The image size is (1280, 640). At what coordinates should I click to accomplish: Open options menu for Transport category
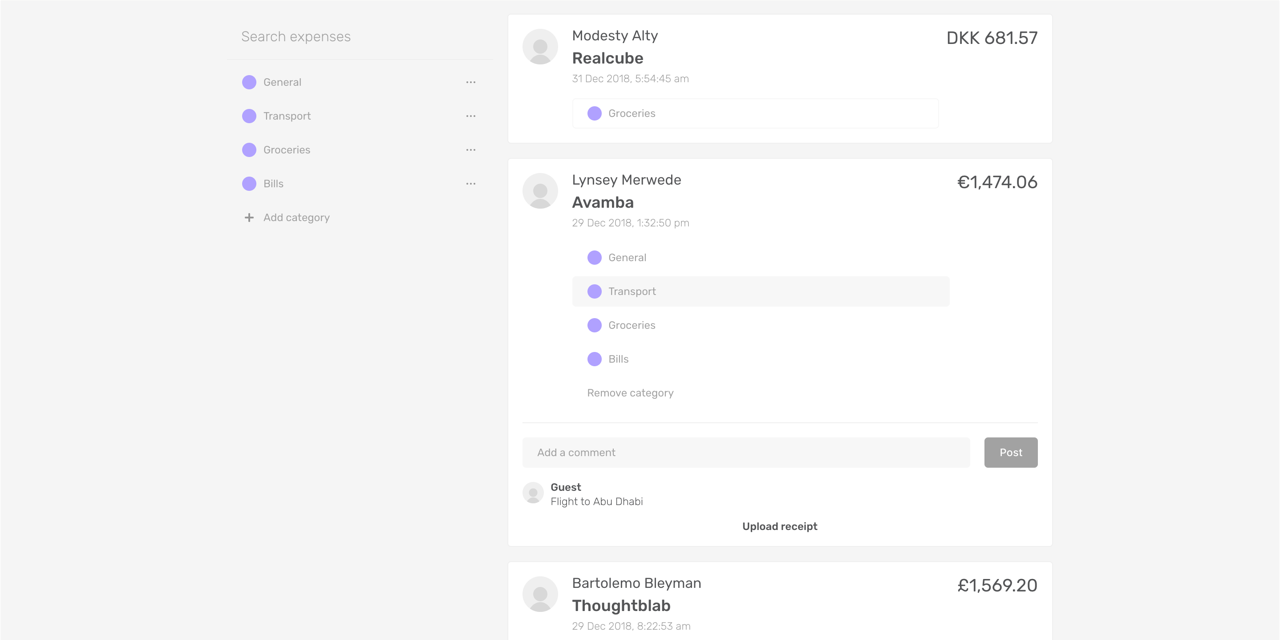(x=471, y=116)
